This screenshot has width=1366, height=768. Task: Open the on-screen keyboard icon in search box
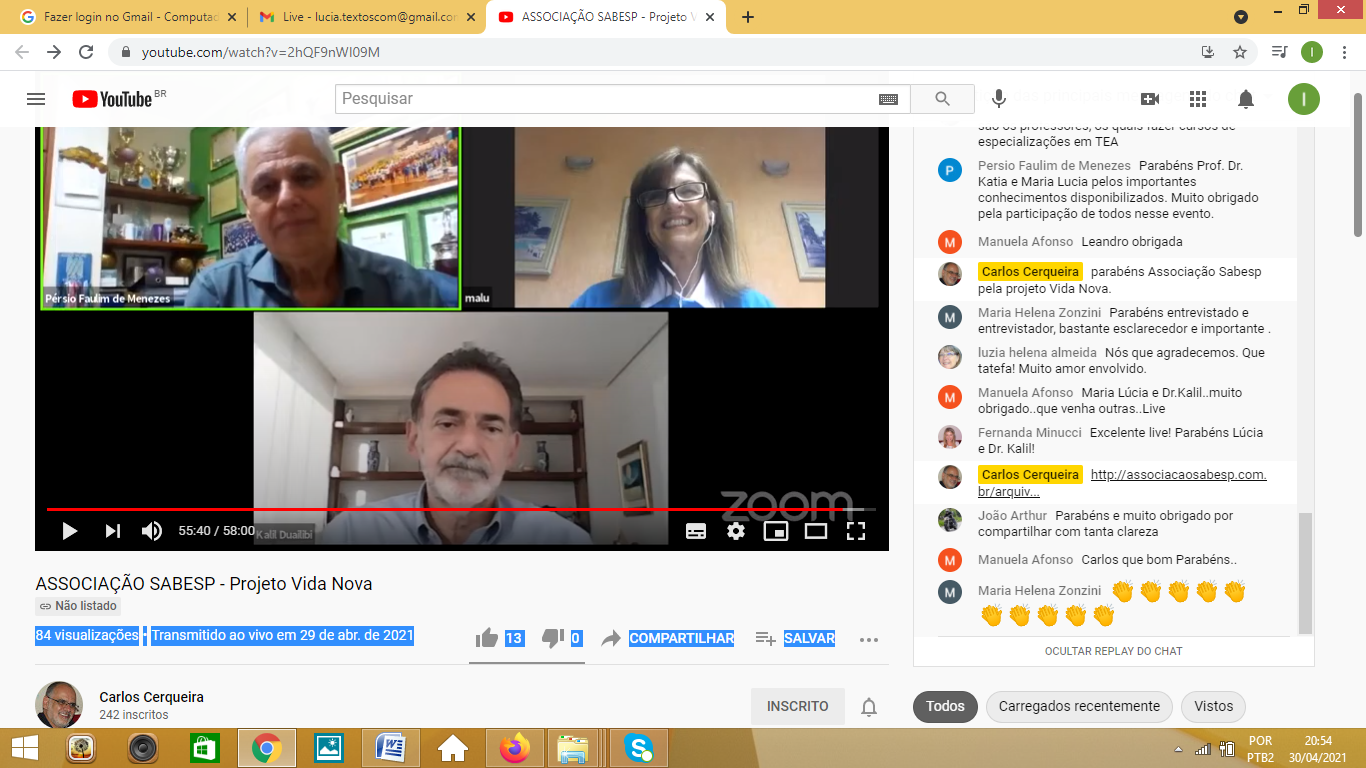888,99
